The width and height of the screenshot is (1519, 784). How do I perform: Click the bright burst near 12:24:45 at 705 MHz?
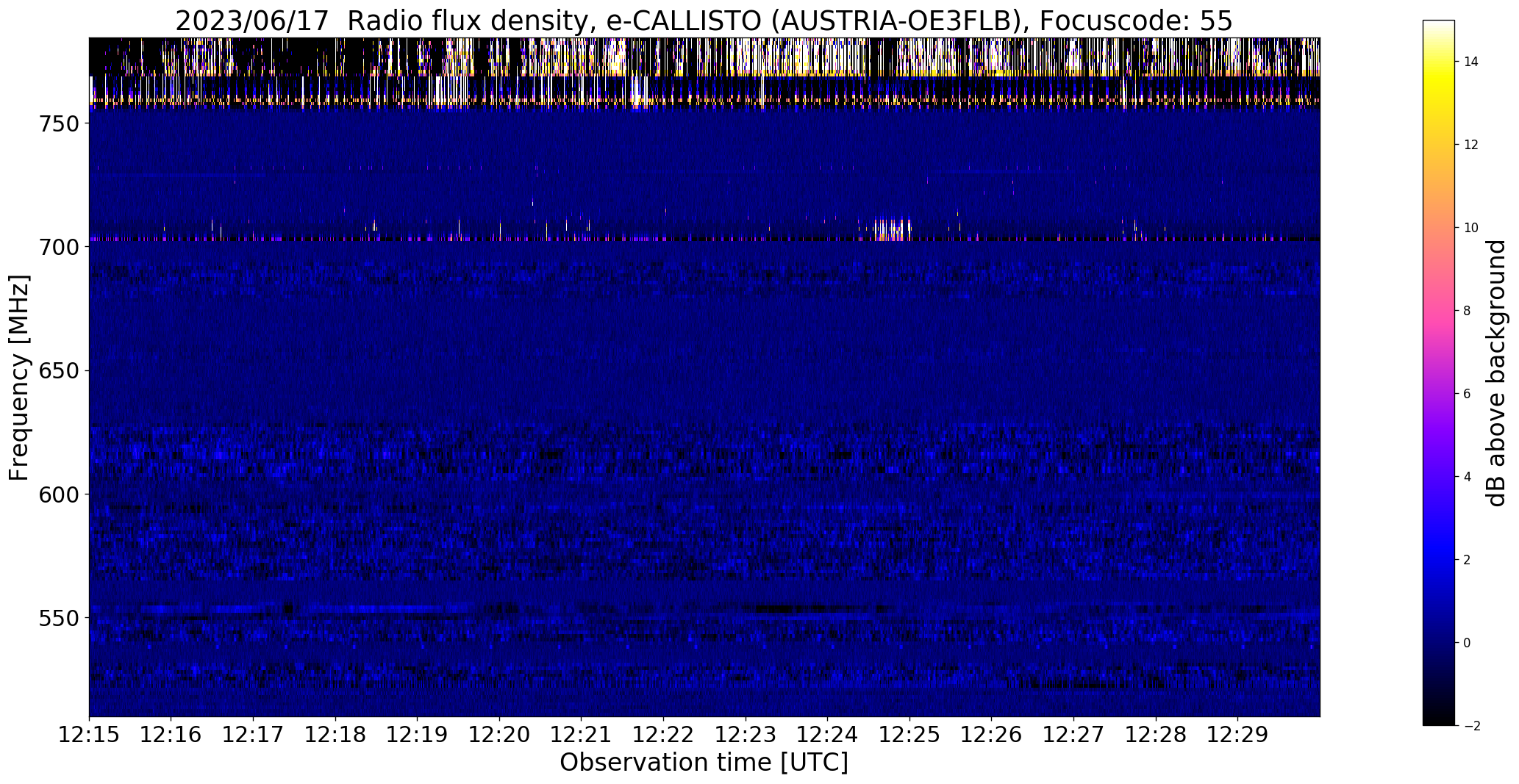(892, 229)
